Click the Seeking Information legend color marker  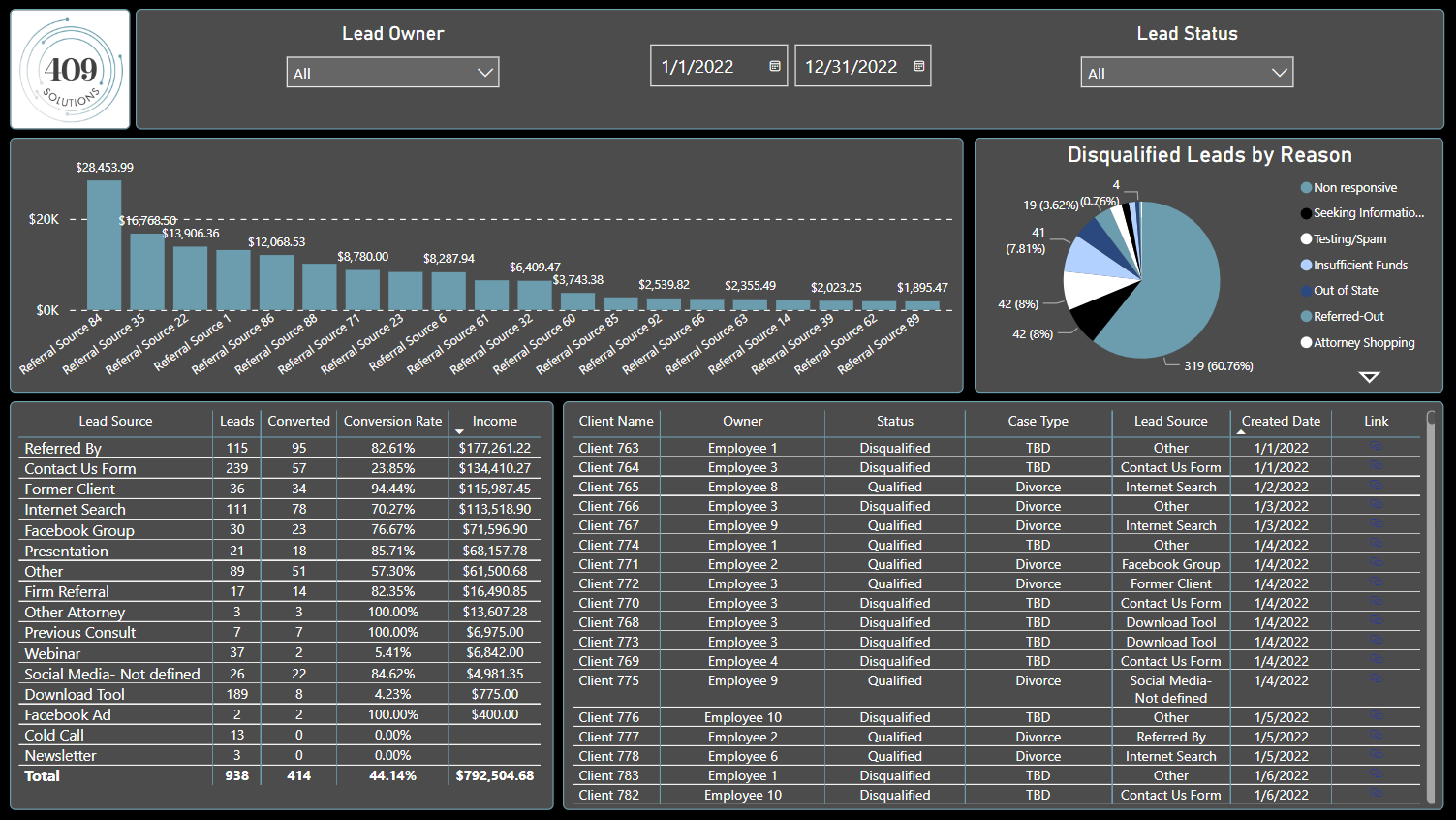pyautogui.click(x=1306, y=213)
